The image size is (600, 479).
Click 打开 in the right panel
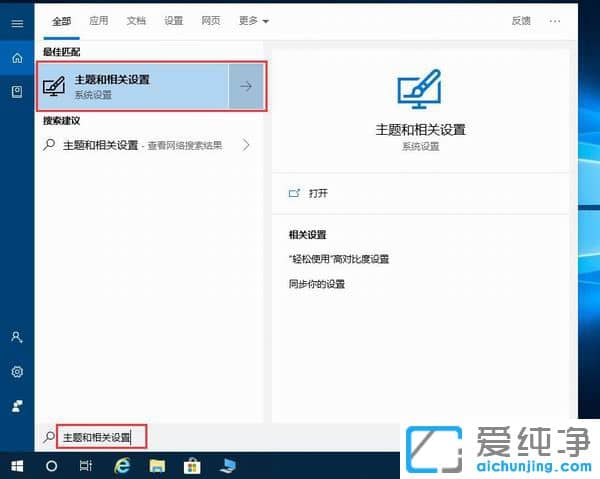318,193
